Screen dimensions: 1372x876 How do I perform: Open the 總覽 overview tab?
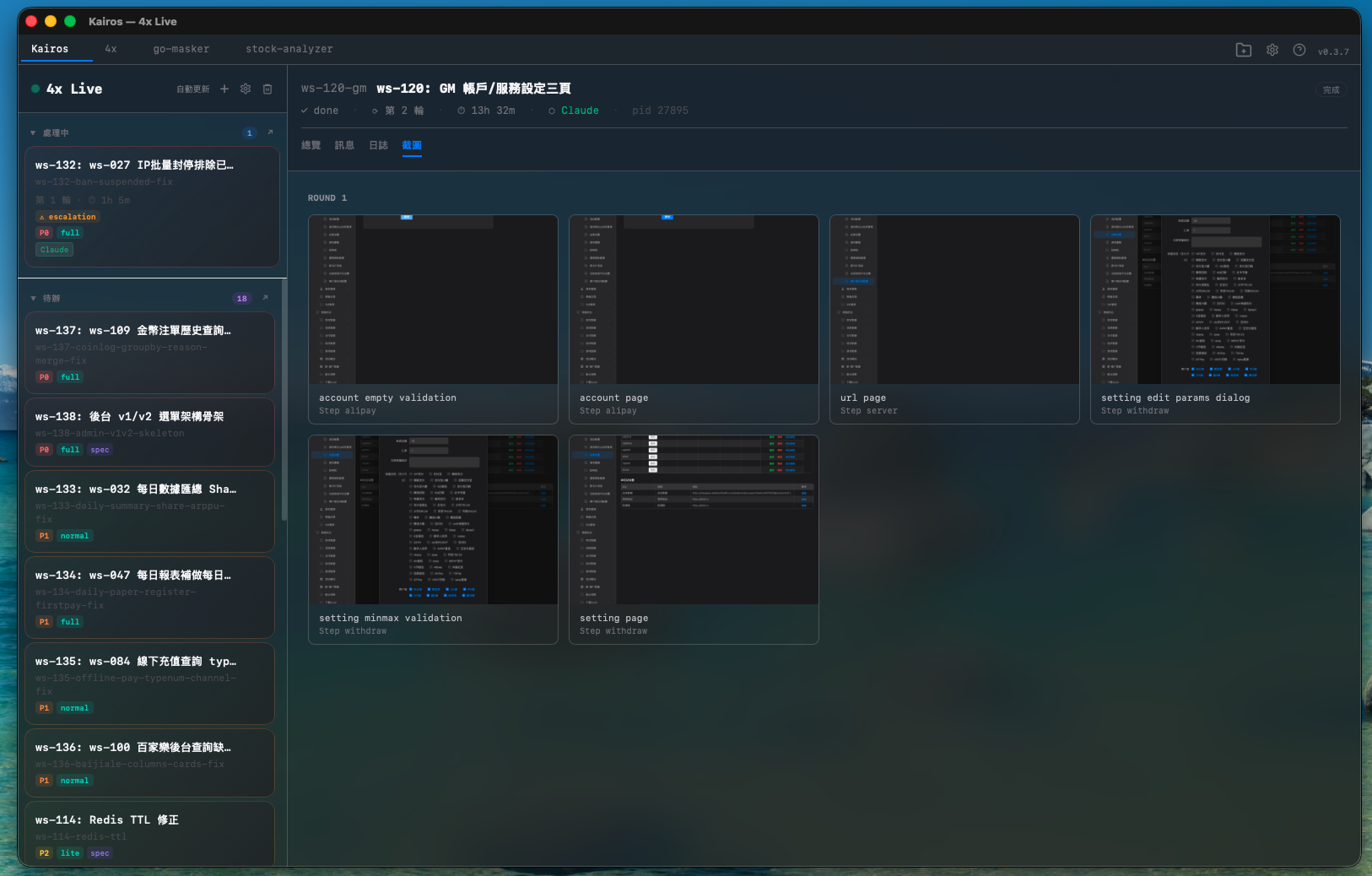pos(311,145)
